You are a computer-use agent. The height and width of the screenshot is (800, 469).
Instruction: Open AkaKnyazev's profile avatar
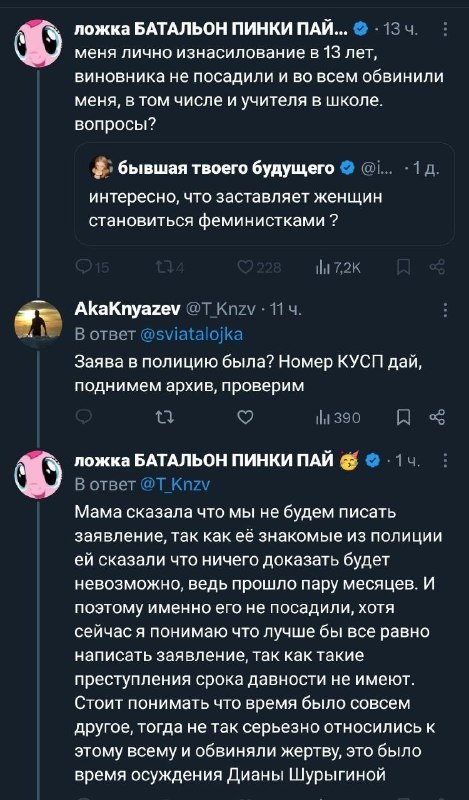point(38,324)
